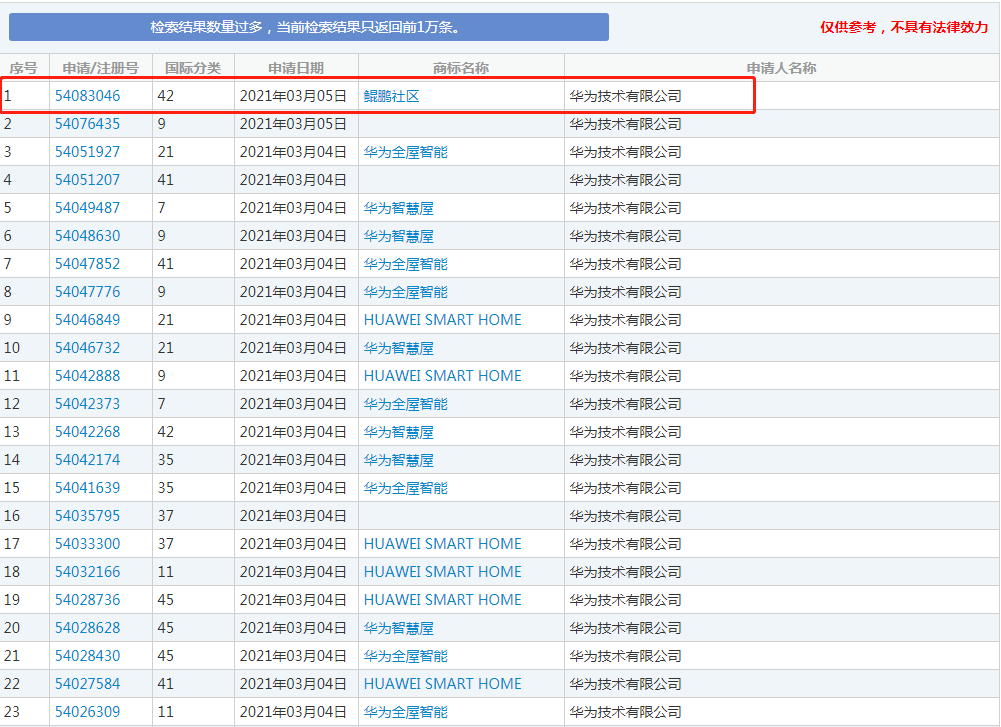Select date 2021年03月05日 in row 2

[293, 124]
